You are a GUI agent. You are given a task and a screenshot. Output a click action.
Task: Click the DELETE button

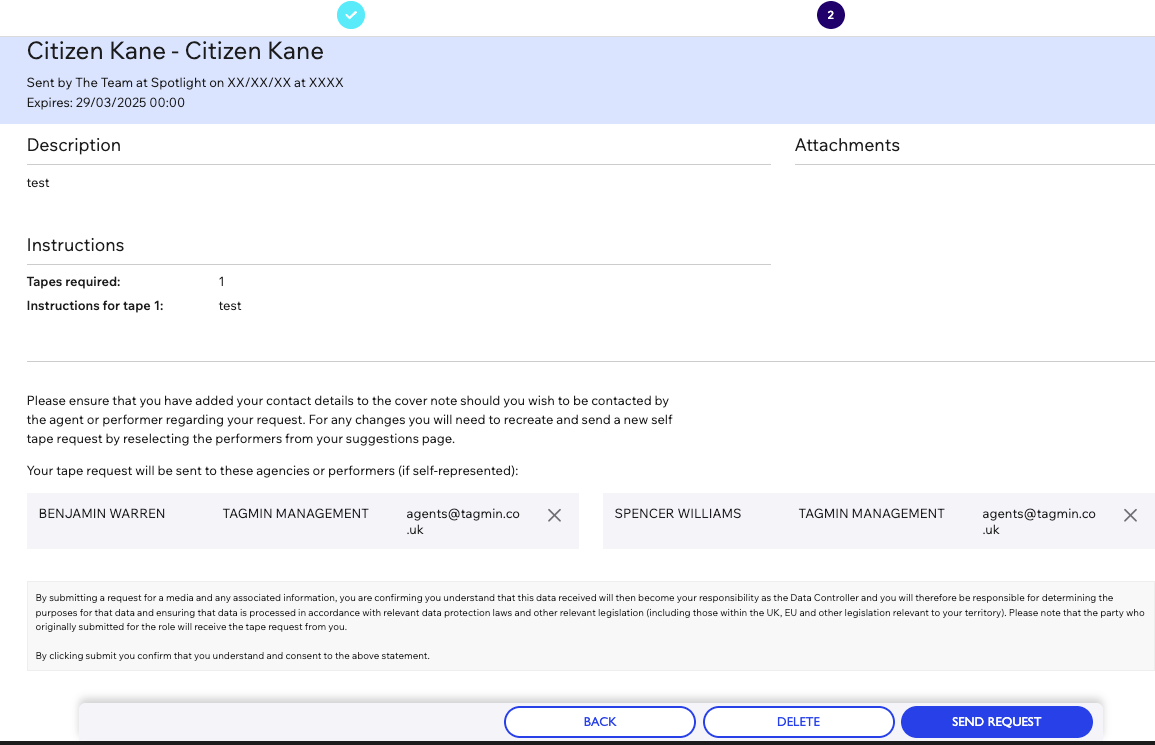(798, 722)
